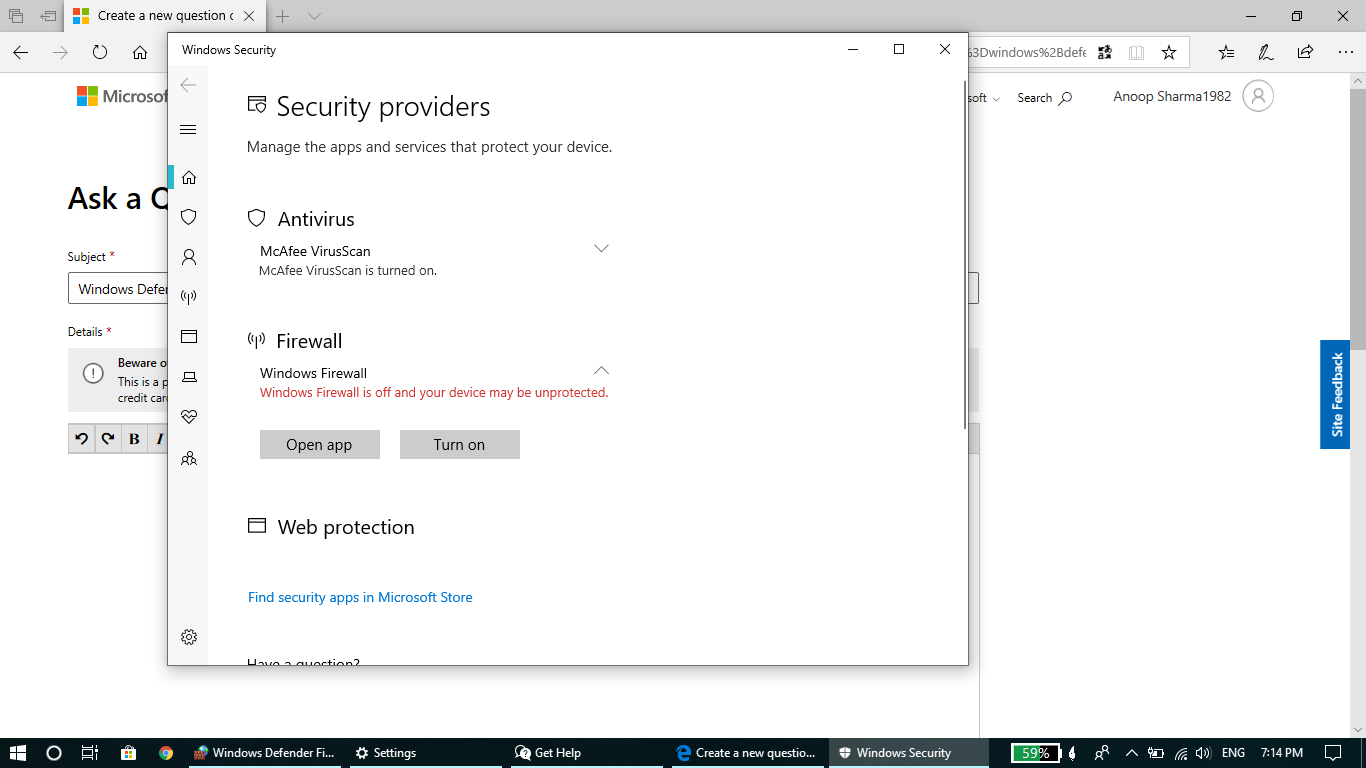This screenshot has width=1366, height=768.
Task: Open Family options icon in sidebar
Action: 188,458
